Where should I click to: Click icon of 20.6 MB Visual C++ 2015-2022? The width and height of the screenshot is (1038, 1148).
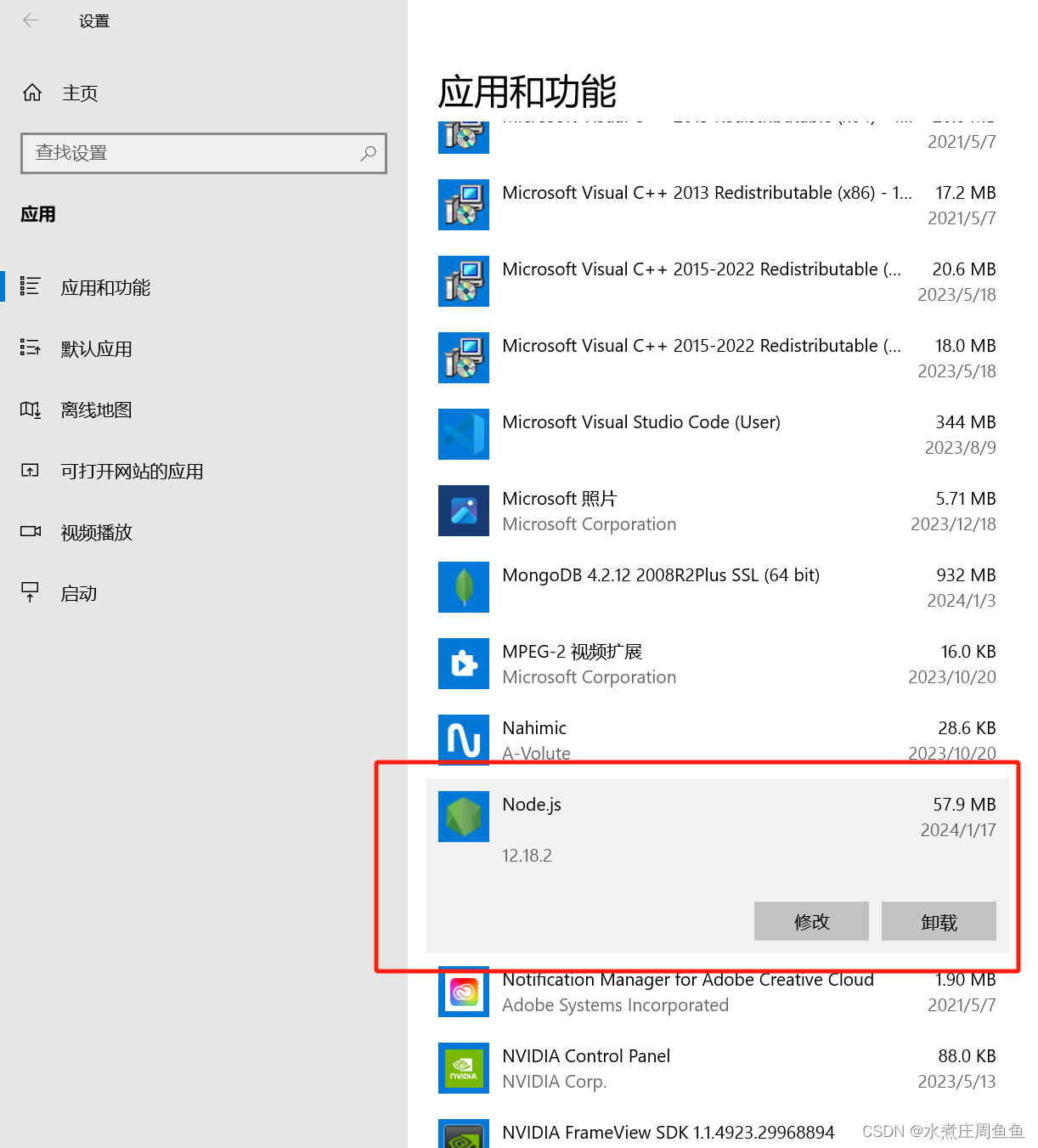point(464,281)
